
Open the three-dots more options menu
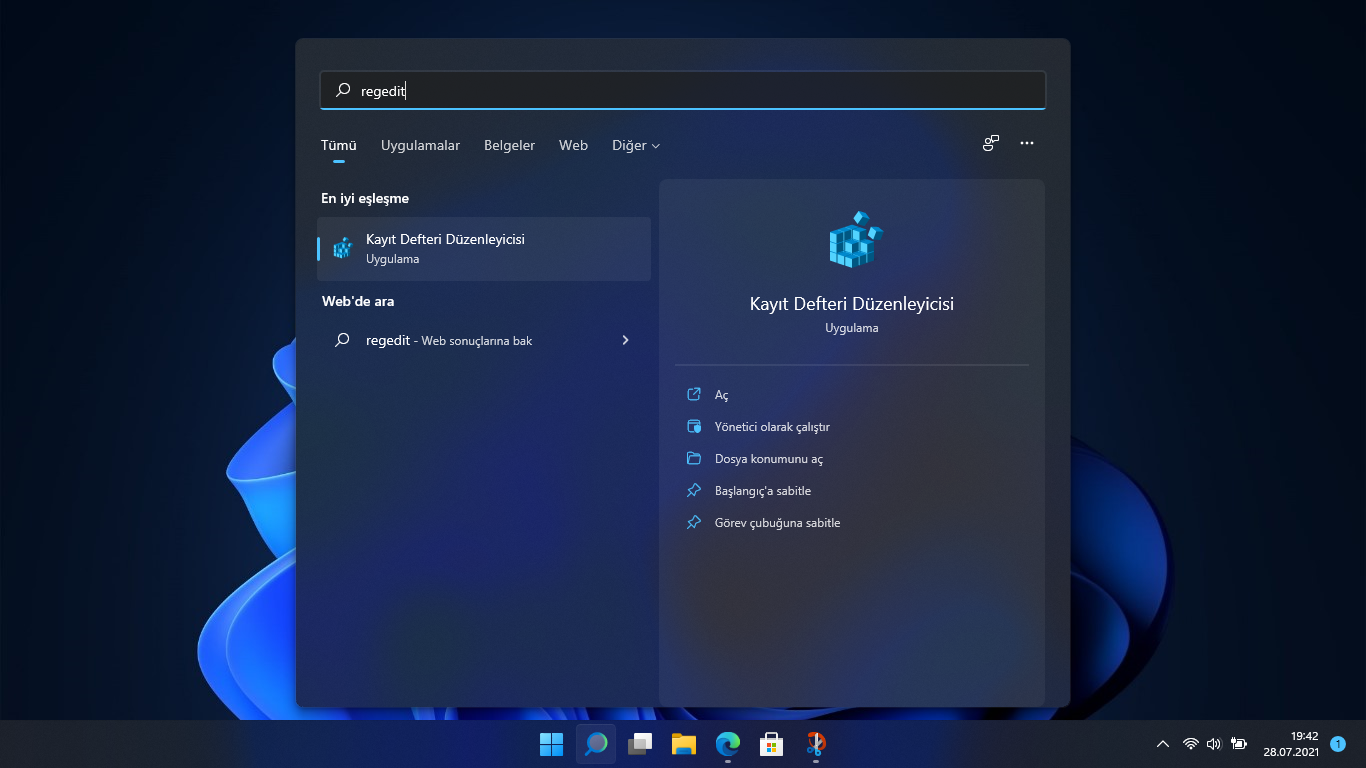coord(1027,143)
